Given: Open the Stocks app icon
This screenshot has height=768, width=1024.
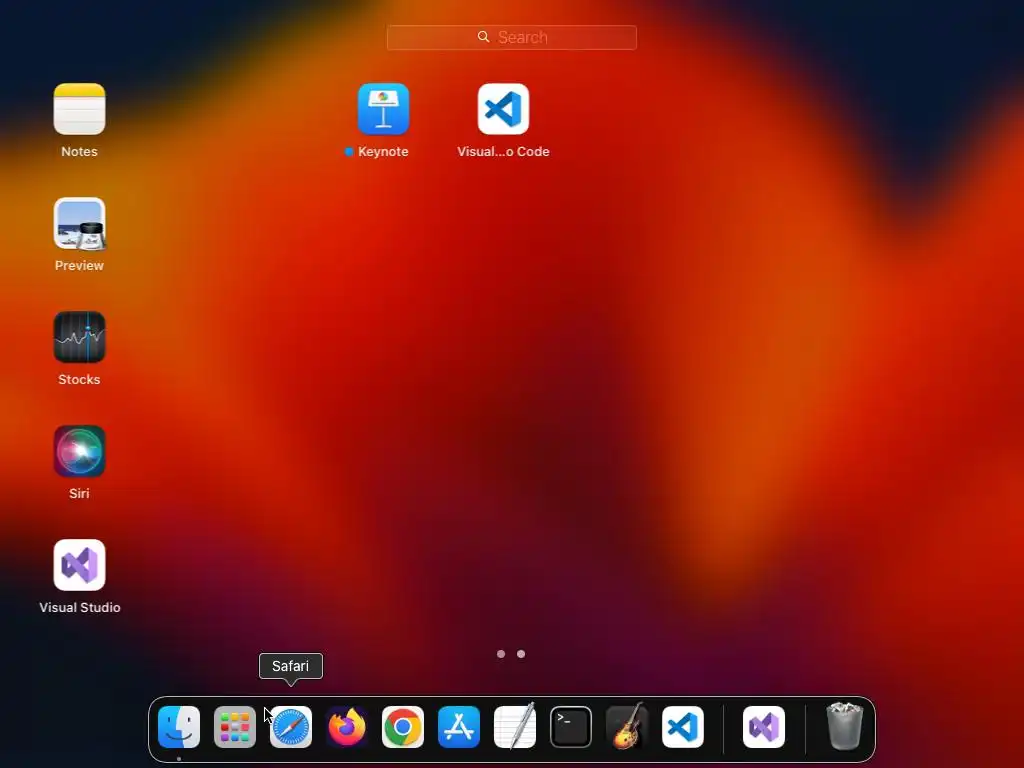Looking at the screenshot, I should [79, 337].
